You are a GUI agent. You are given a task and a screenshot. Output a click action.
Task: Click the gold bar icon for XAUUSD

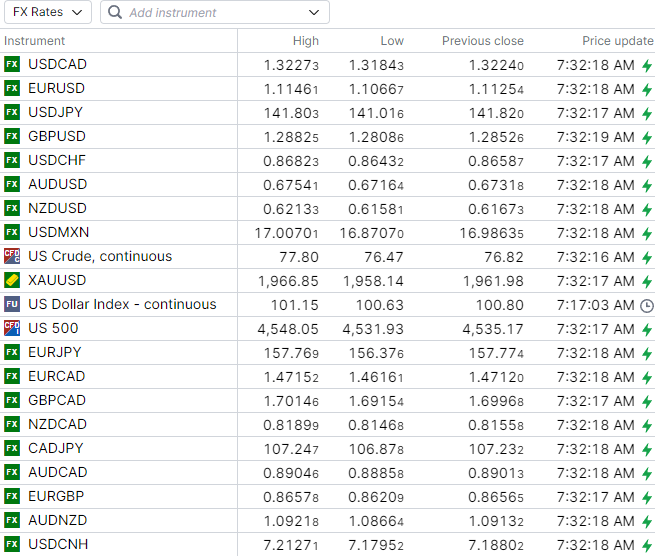(x=12, y=280)
